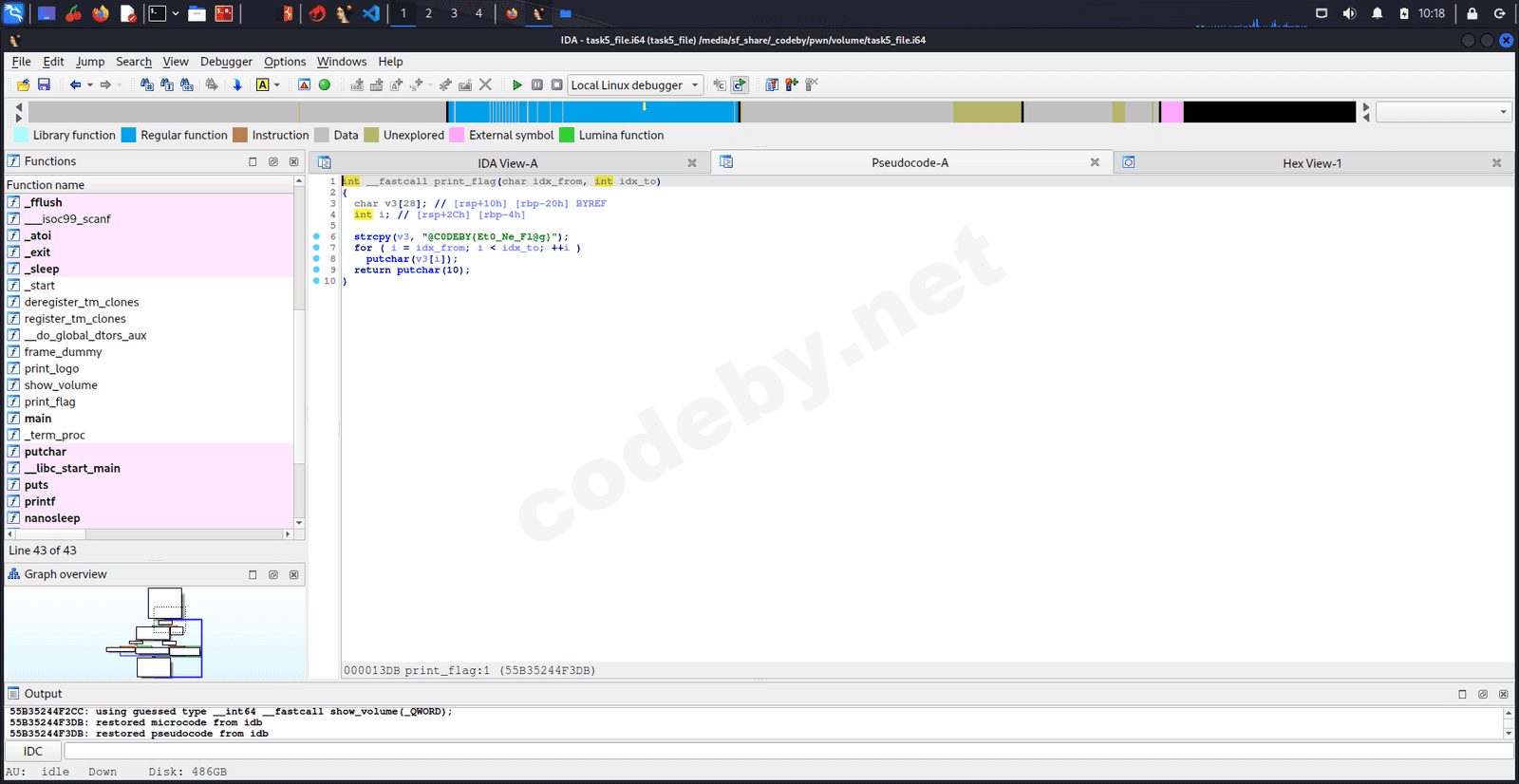Select show_volume in the function list
Viewport: 1519px width, 784px height.
click(x=61, y=385)
